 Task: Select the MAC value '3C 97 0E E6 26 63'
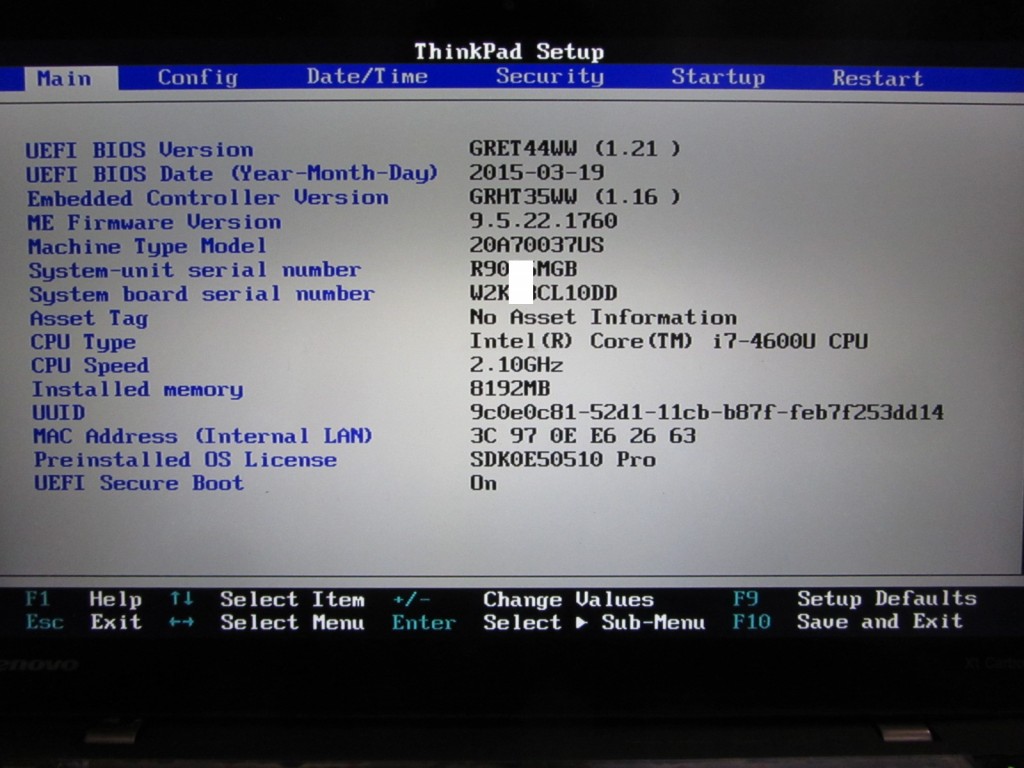[x=583, y=436]
